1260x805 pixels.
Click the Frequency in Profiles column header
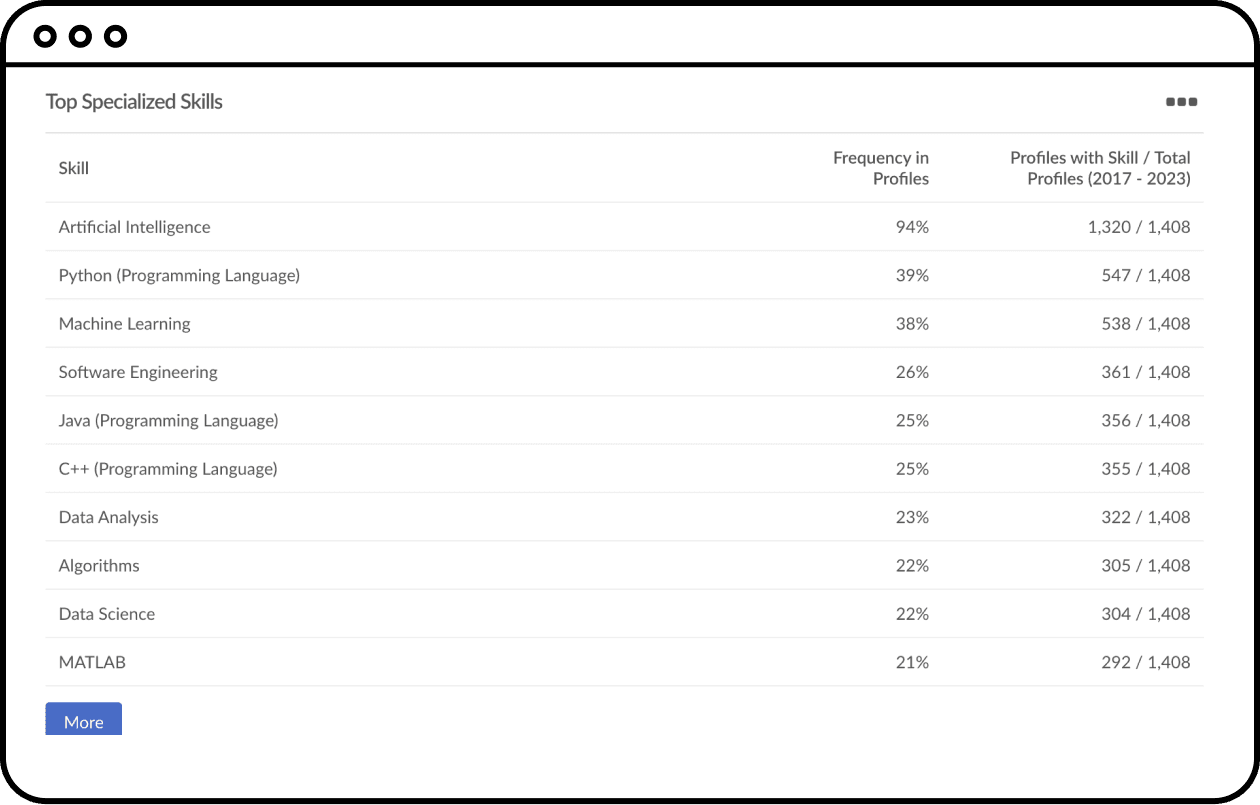tap(881, 168)
